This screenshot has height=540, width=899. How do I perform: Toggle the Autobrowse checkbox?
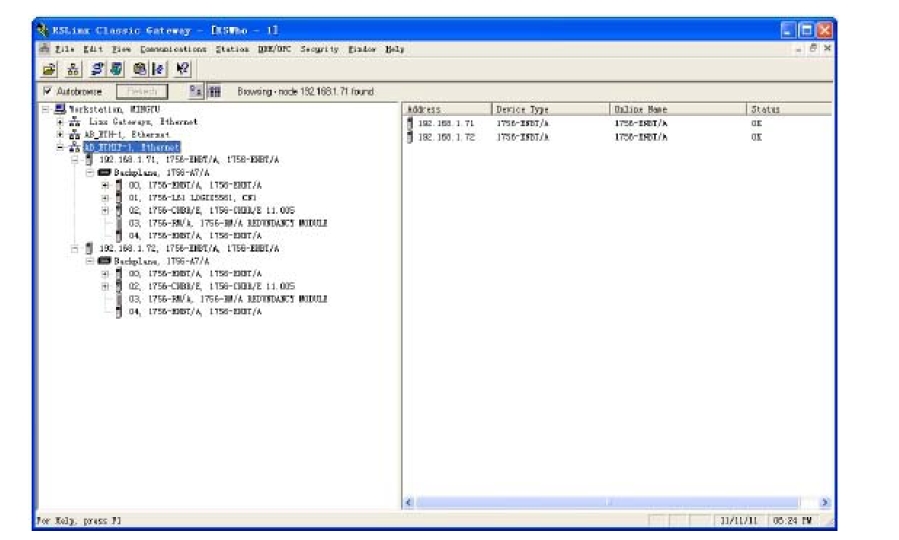pyautogui.click(x=47, y=91)
